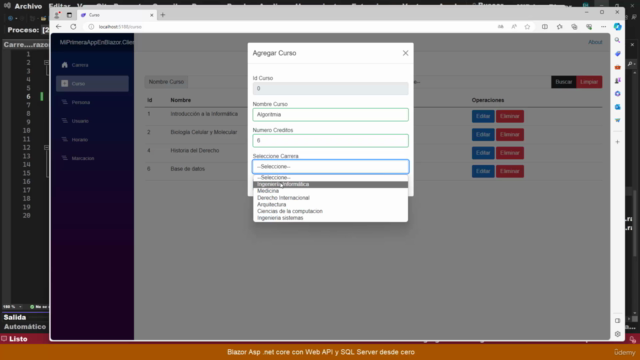640x360 pixels.
Task: Open Persona in the sidebar menu
Action: 92,102
